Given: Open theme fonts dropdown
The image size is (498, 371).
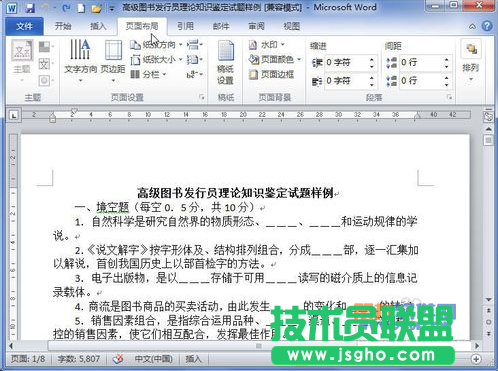Looking at the screenshot, I should click(x=46, y=63).
